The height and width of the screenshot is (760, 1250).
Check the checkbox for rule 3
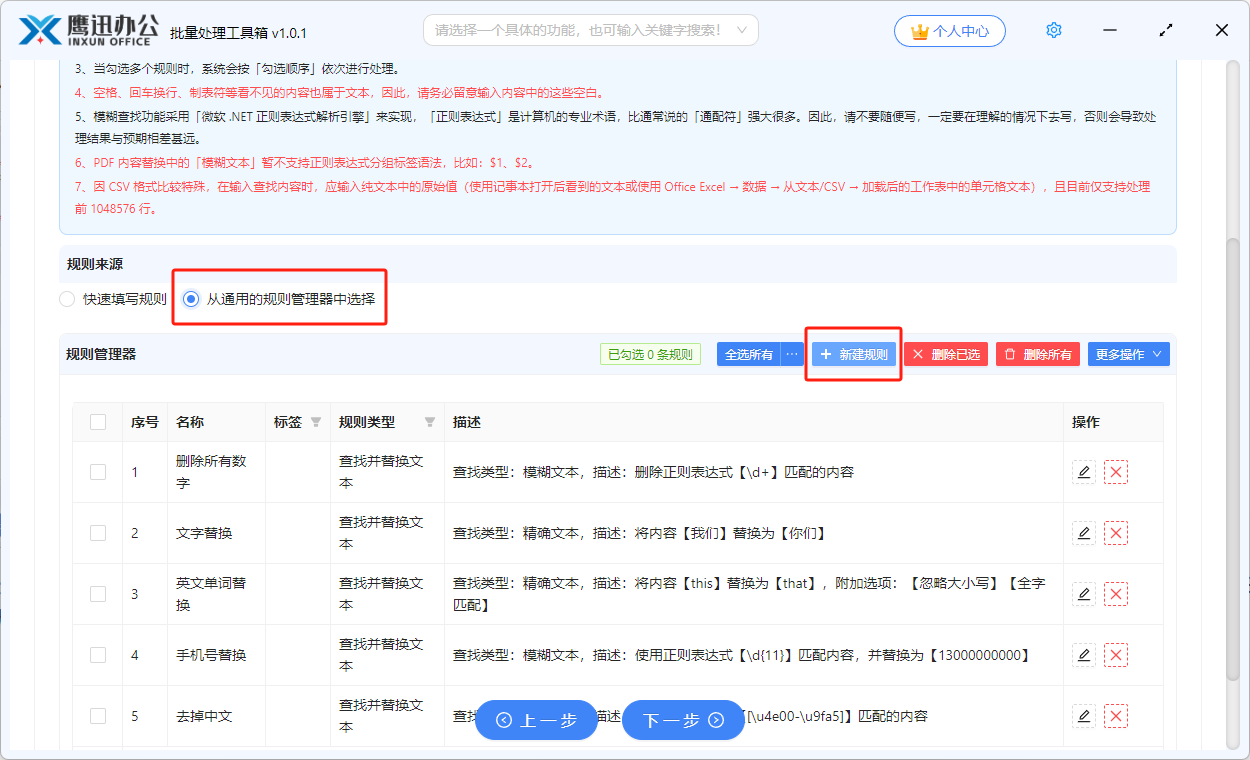pos(97,593)
